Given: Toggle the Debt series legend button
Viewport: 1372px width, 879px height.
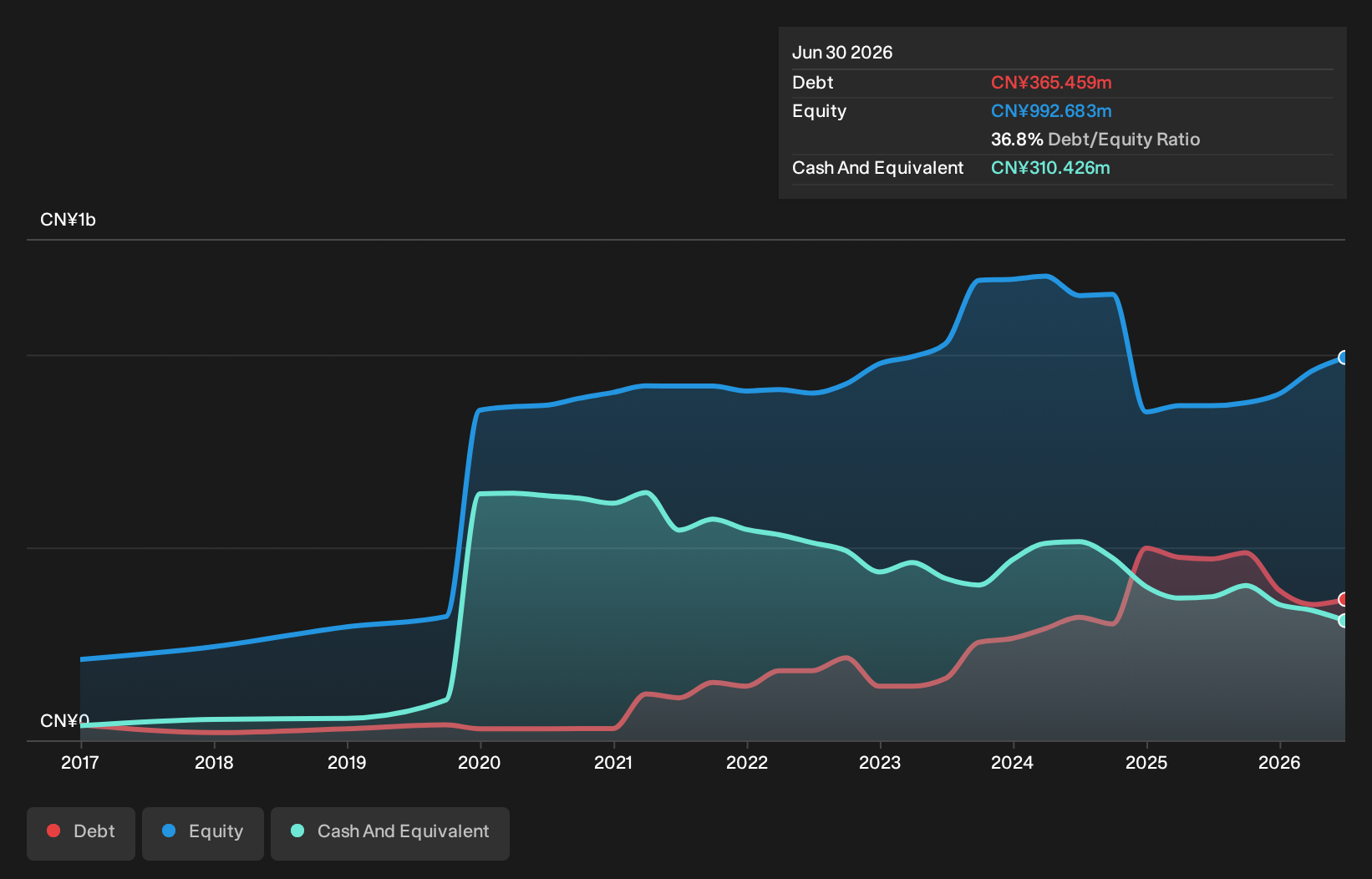Looking at the screenshot, I should tap(81, 833).
